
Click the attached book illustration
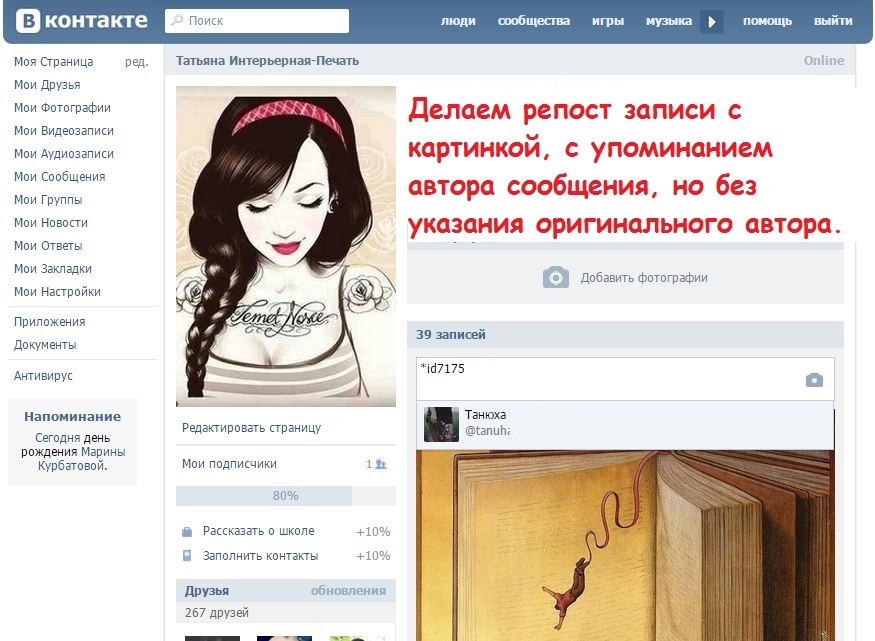(625, 546)
